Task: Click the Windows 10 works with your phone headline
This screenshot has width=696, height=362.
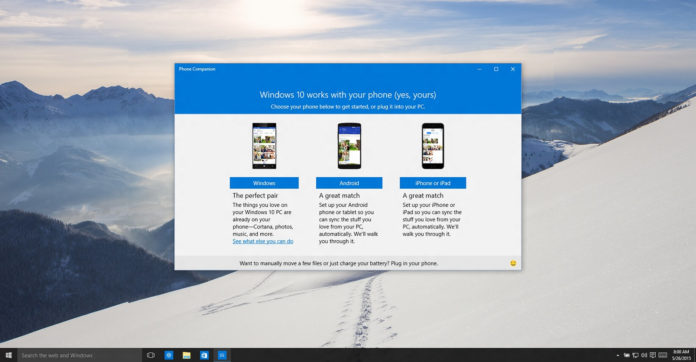Action: pyautogui.click(x=348, y=94)
